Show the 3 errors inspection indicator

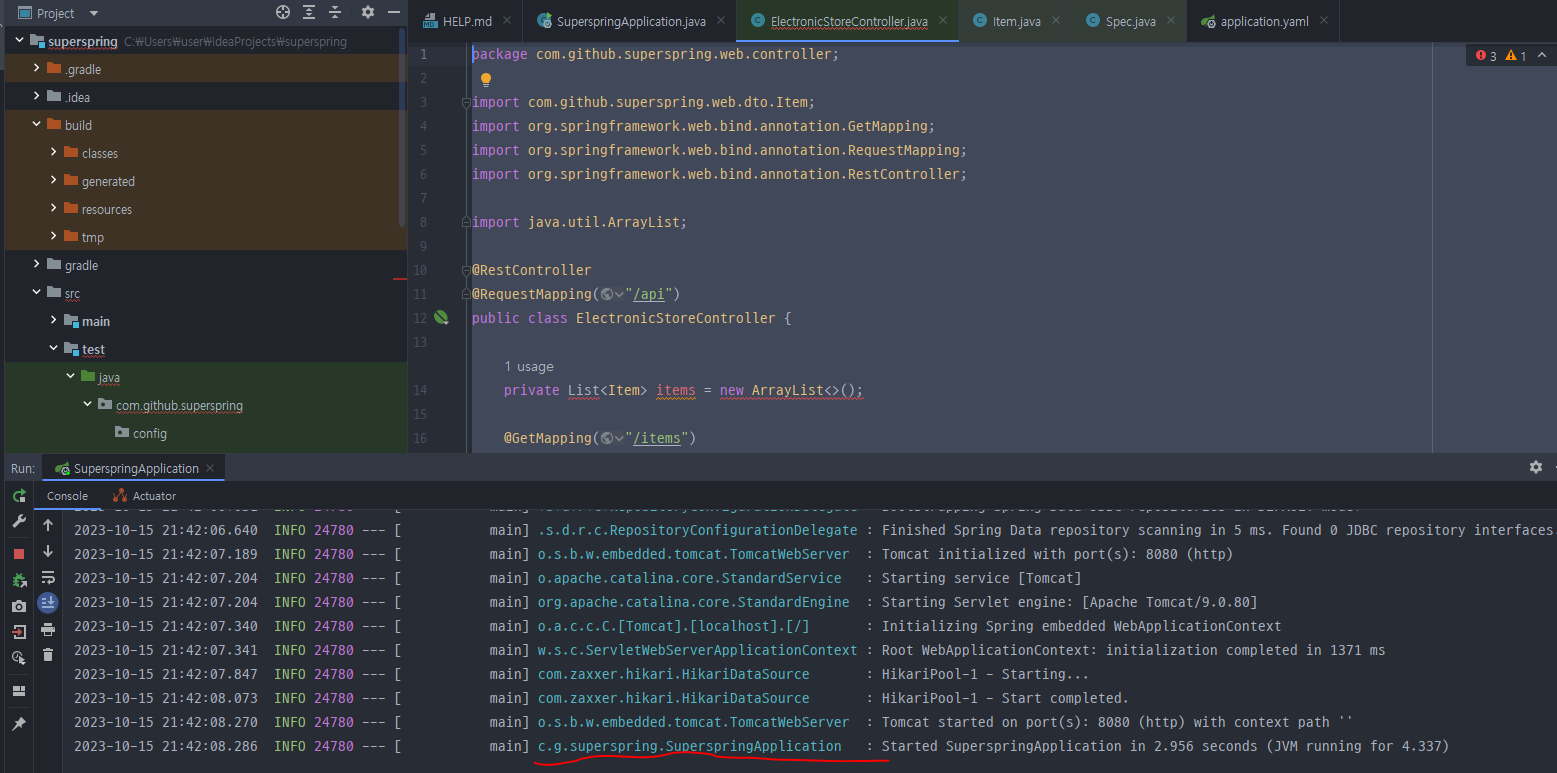(x=1486, y=56)
